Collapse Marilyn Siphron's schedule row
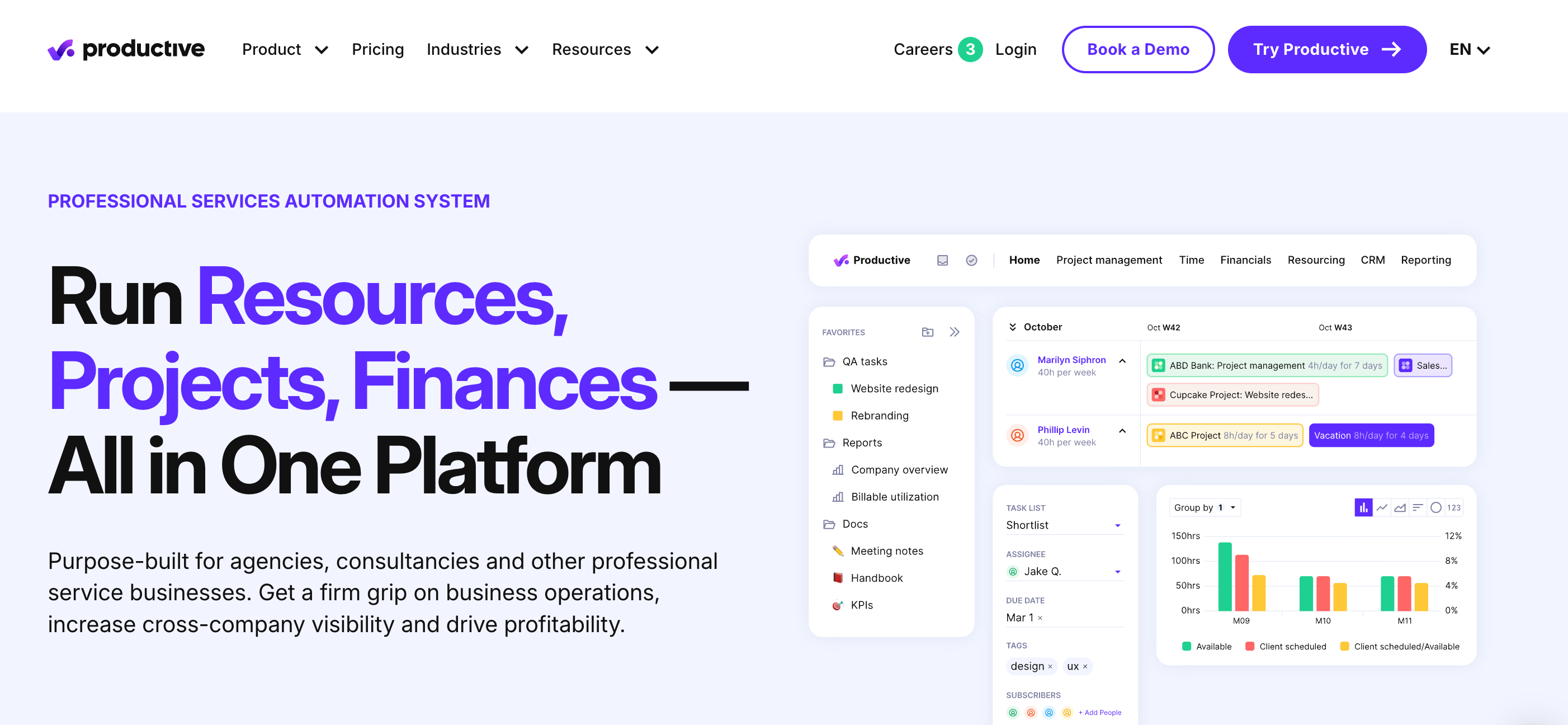This screenshot has height=725, width=1568. tap(1122, 361)
